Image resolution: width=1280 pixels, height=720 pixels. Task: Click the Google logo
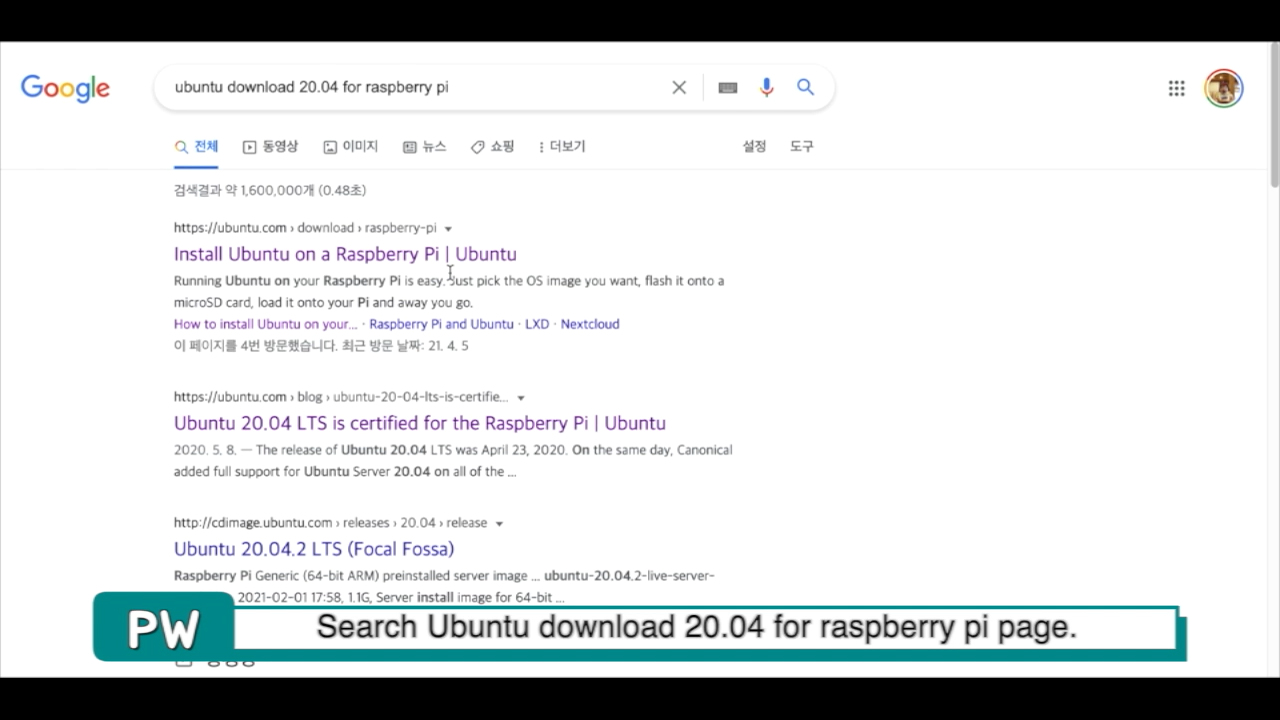coord(65,88)
